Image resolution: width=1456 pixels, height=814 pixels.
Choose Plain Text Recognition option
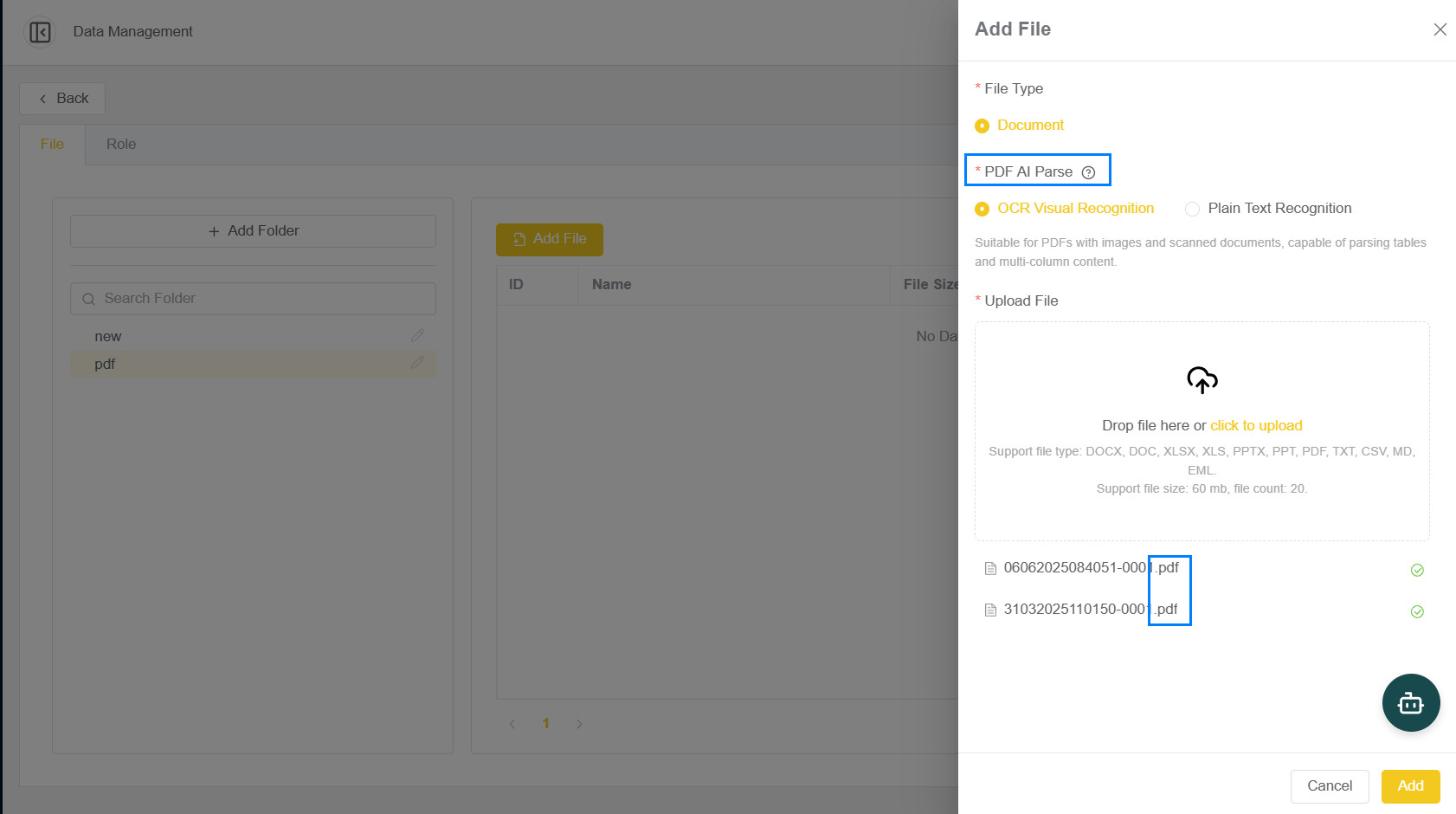tap(1268, 209)
